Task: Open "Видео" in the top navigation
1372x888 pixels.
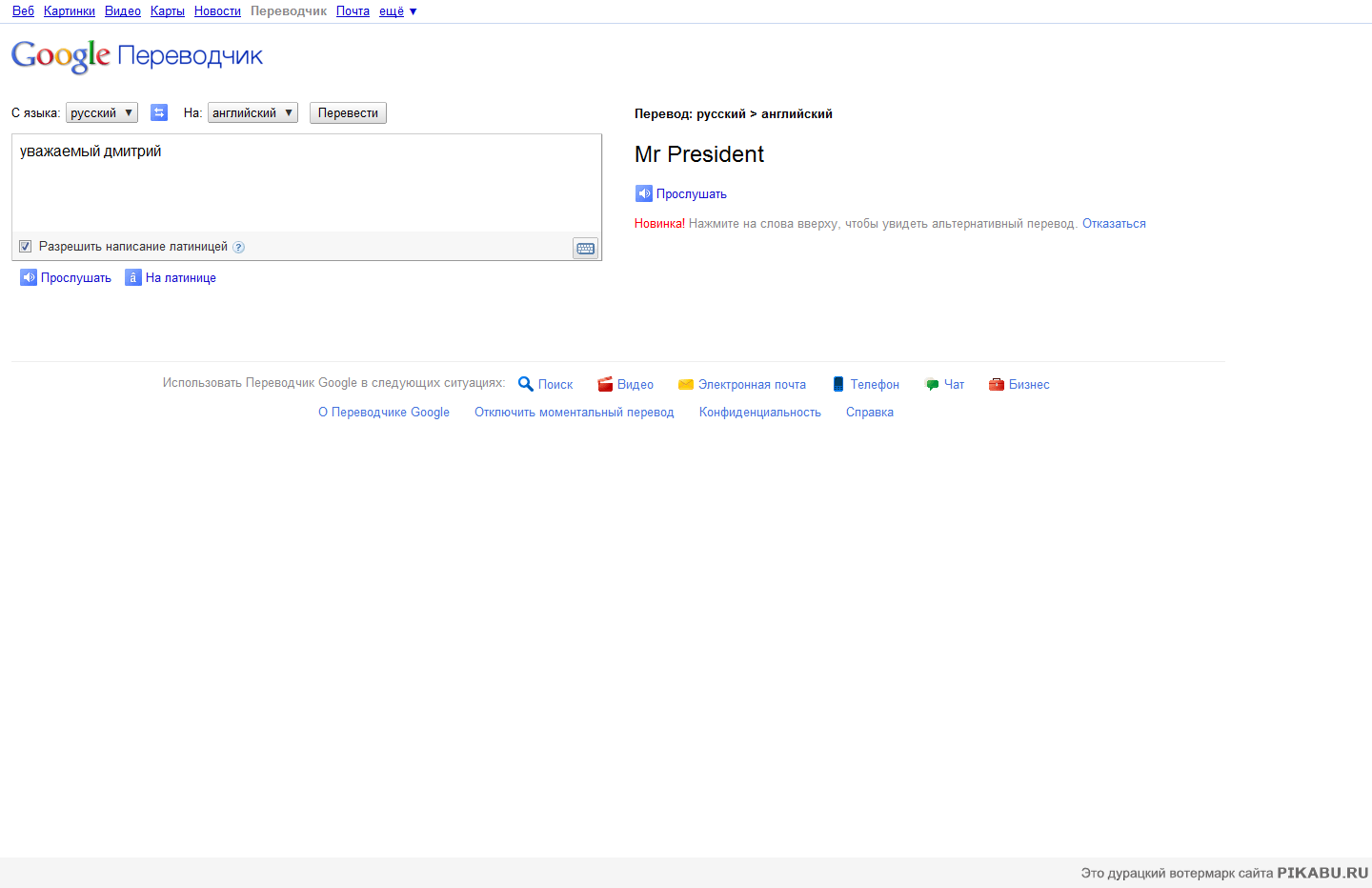Action: pos(123,11)
